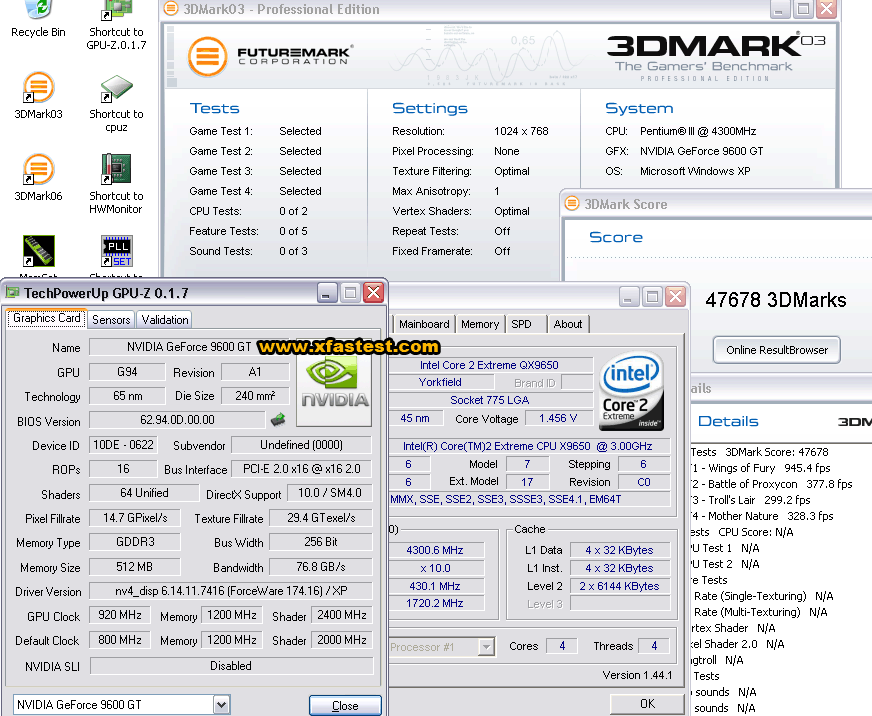Click the Threads count value 4
The width and height of the screenshot is (872, 716).
click(x=654, y=646)
